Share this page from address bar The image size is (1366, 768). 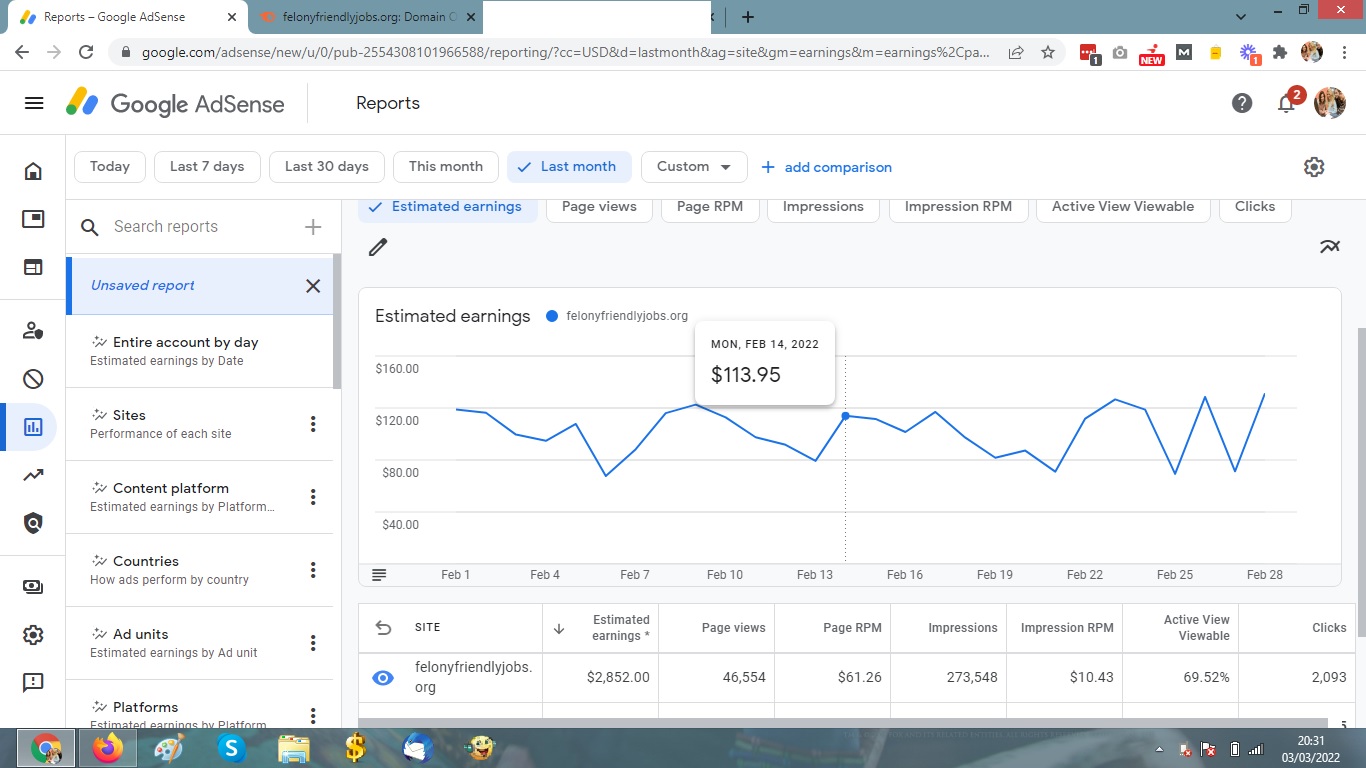click(1016, 52)
